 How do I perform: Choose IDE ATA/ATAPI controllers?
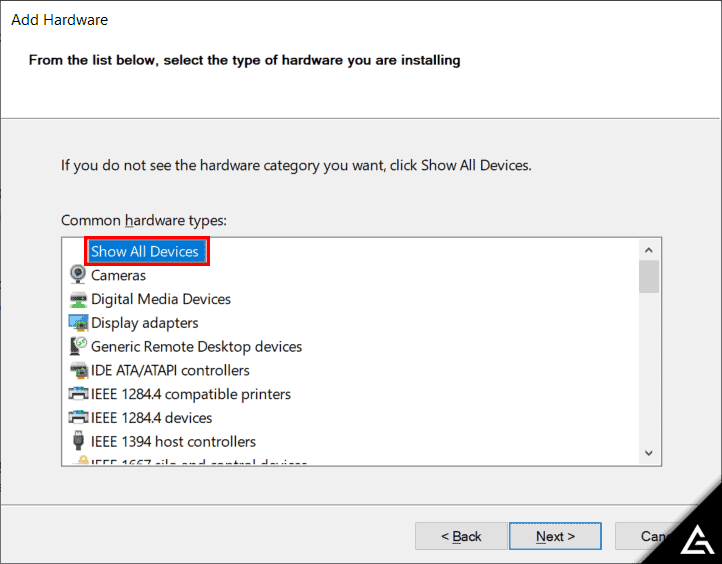170,370
